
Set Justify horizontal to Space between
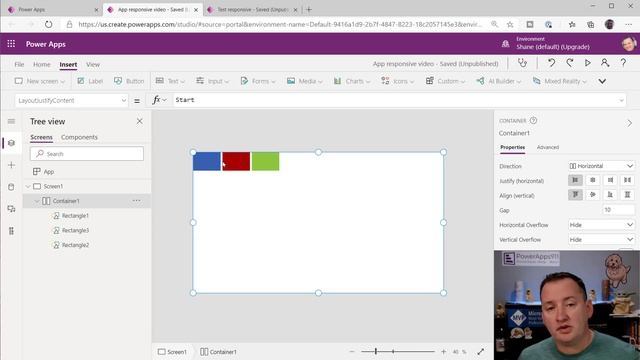pyautogui.click(x=627, y=180)
